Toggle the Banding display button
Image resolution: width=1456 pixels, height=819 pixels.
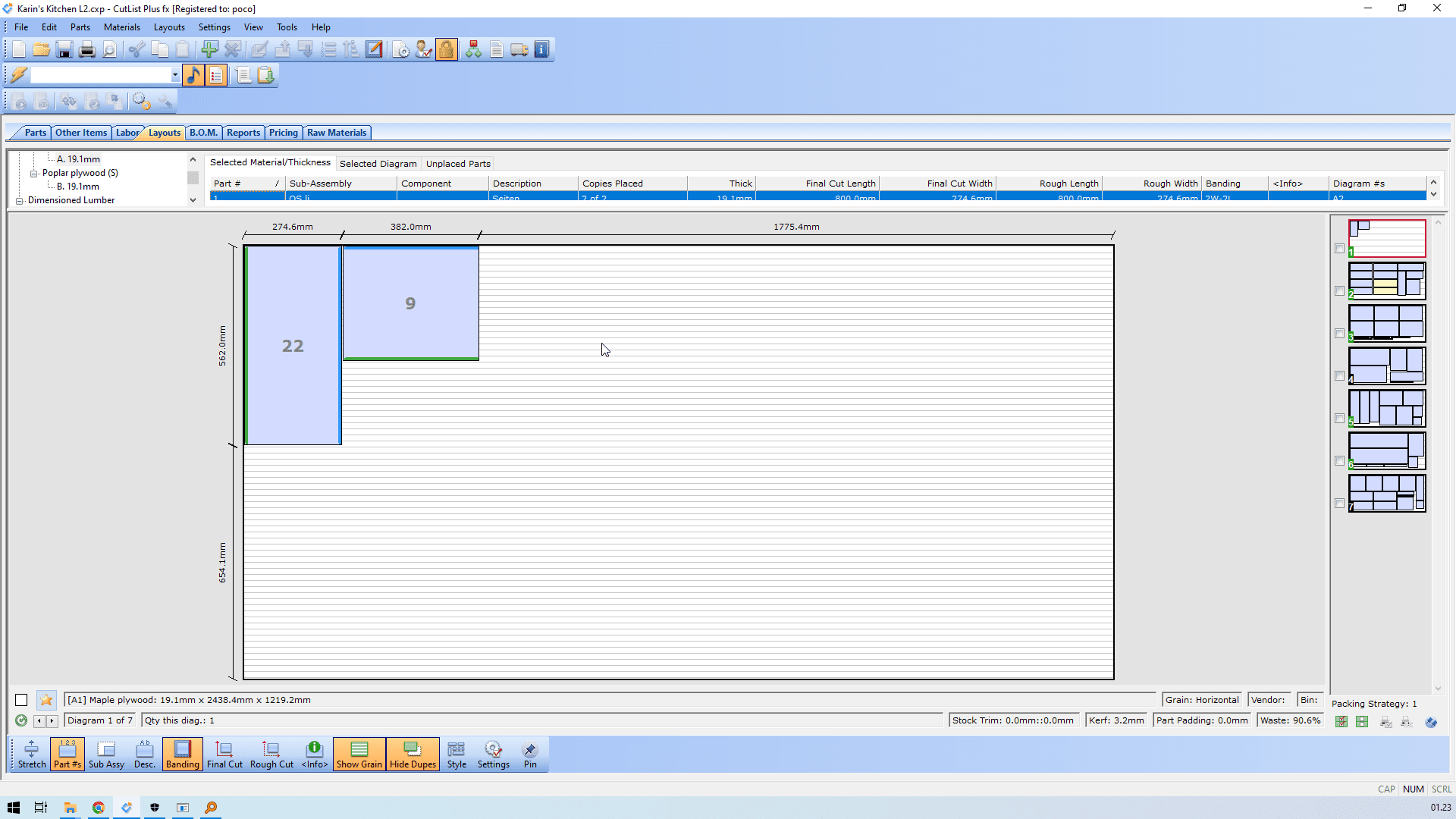182,755
